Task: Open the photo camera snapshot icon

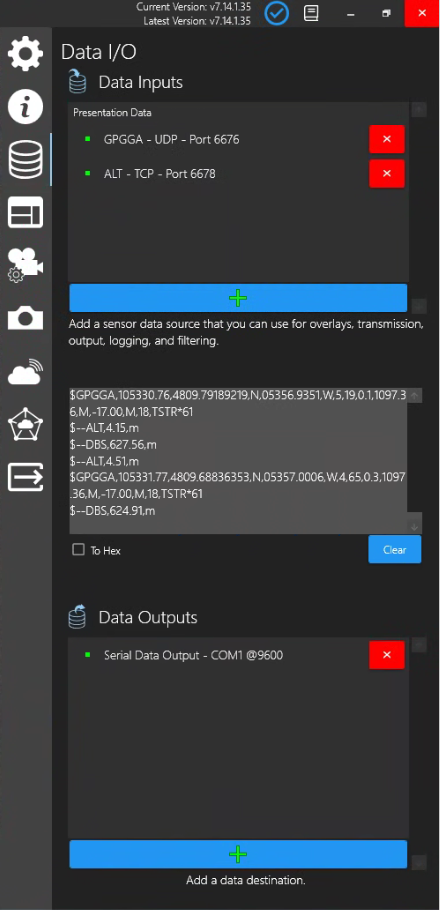Action: pos(25,318)
